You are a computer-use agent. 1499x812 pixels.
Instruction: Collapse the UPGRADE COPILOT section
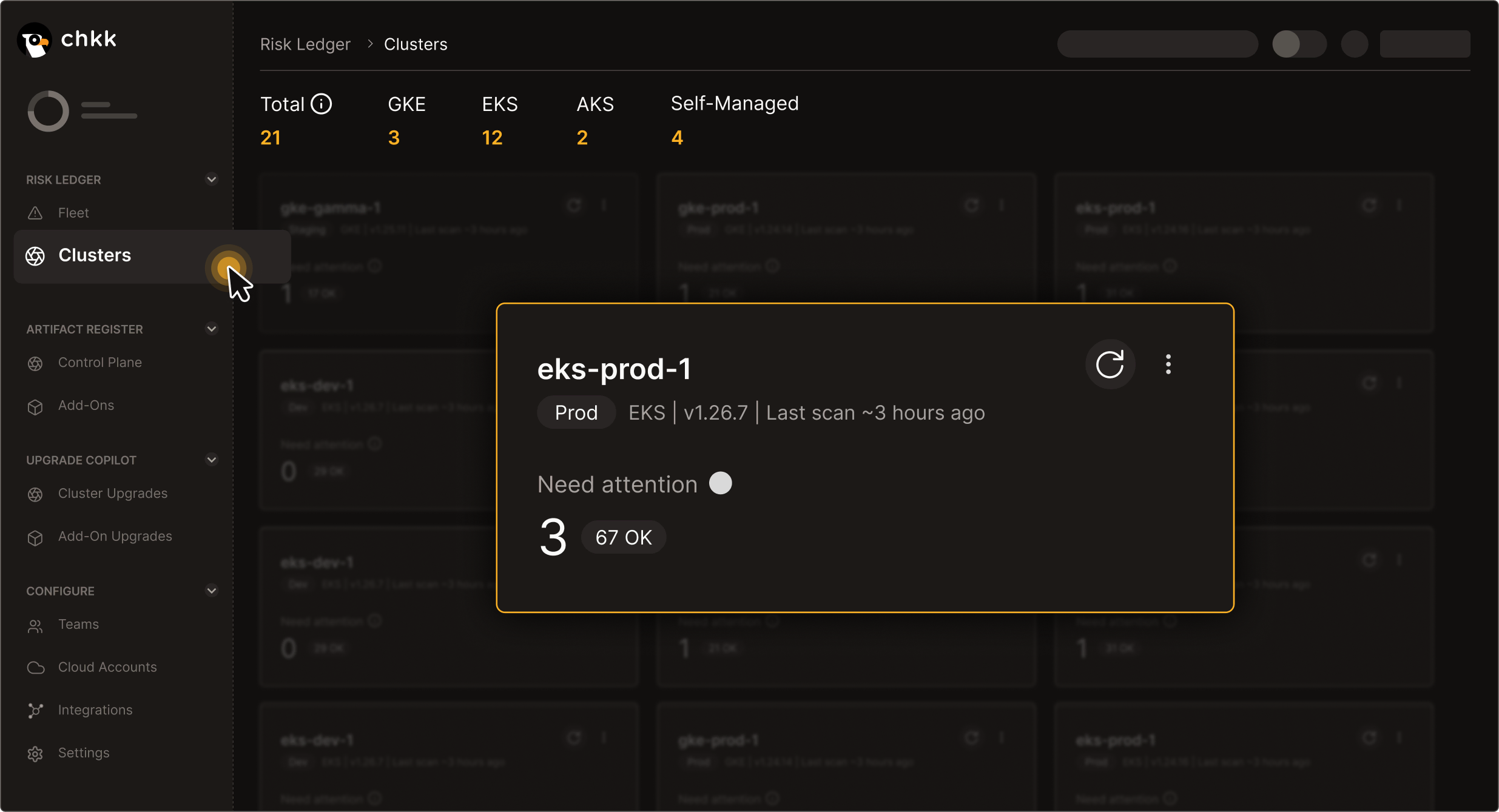coord(211,460)
